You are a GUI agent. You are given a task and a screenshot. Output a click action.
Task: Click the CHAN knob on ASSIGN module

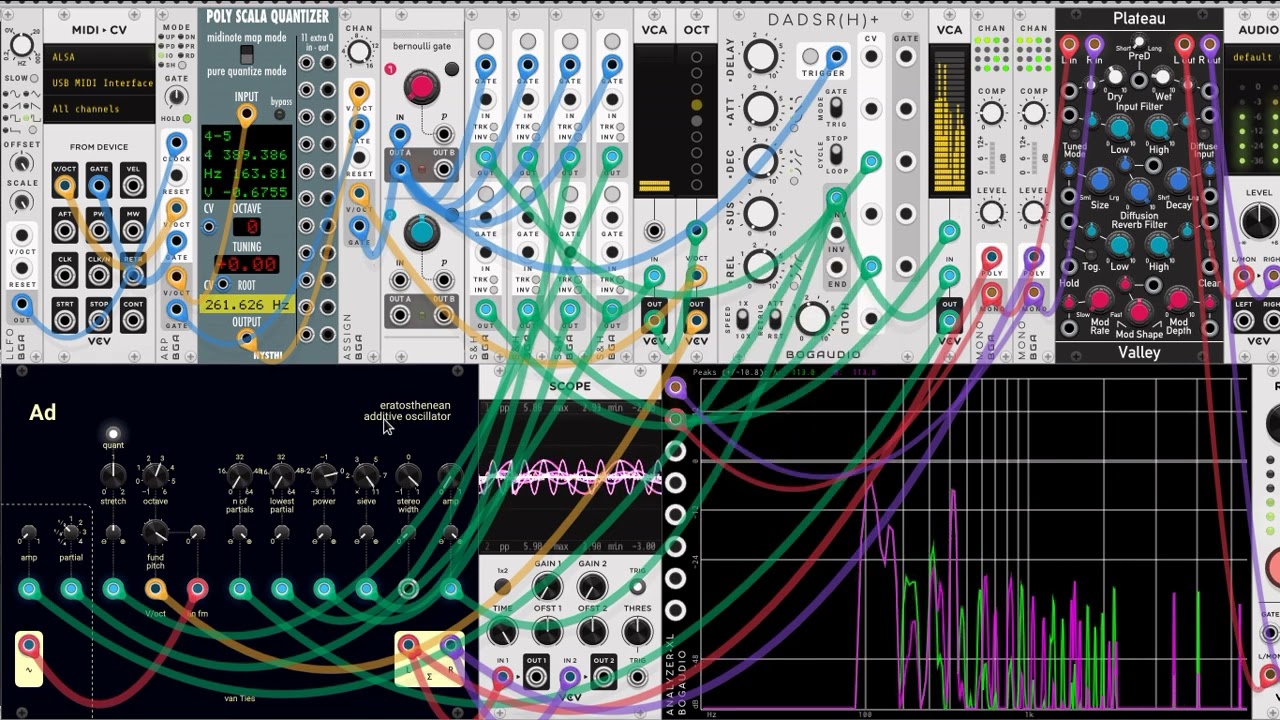[358, 53]
